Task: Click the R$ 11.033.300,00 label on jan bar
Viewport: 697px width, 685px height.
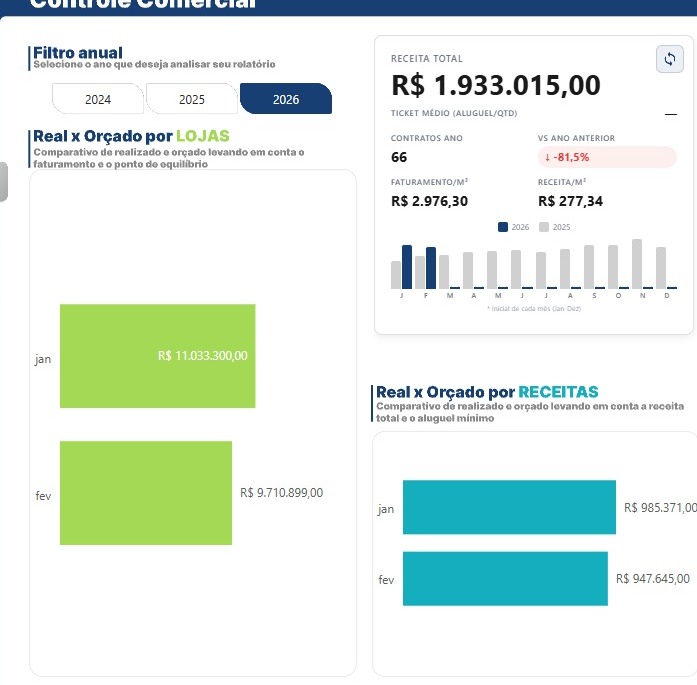Action: pos(203,356)
